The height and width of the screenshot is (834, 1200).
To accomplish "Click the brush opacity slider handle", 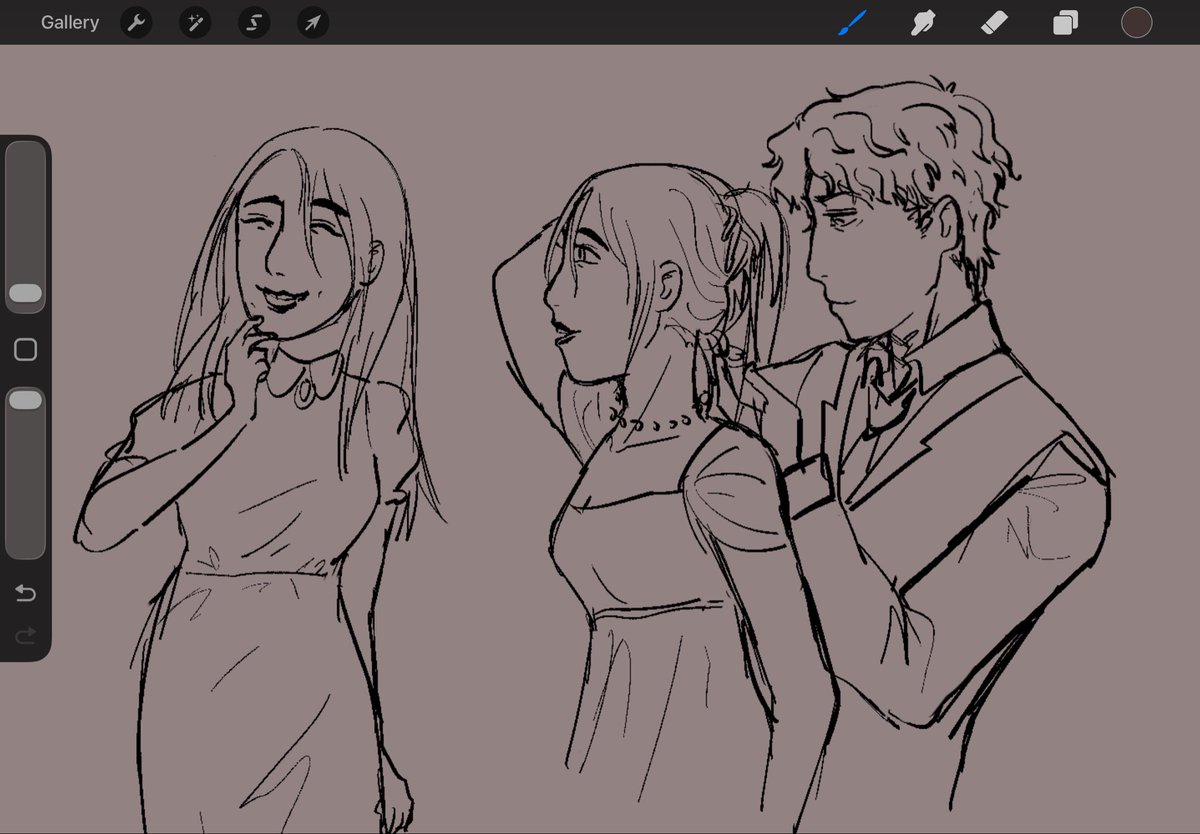I will (x=25, y=400).
